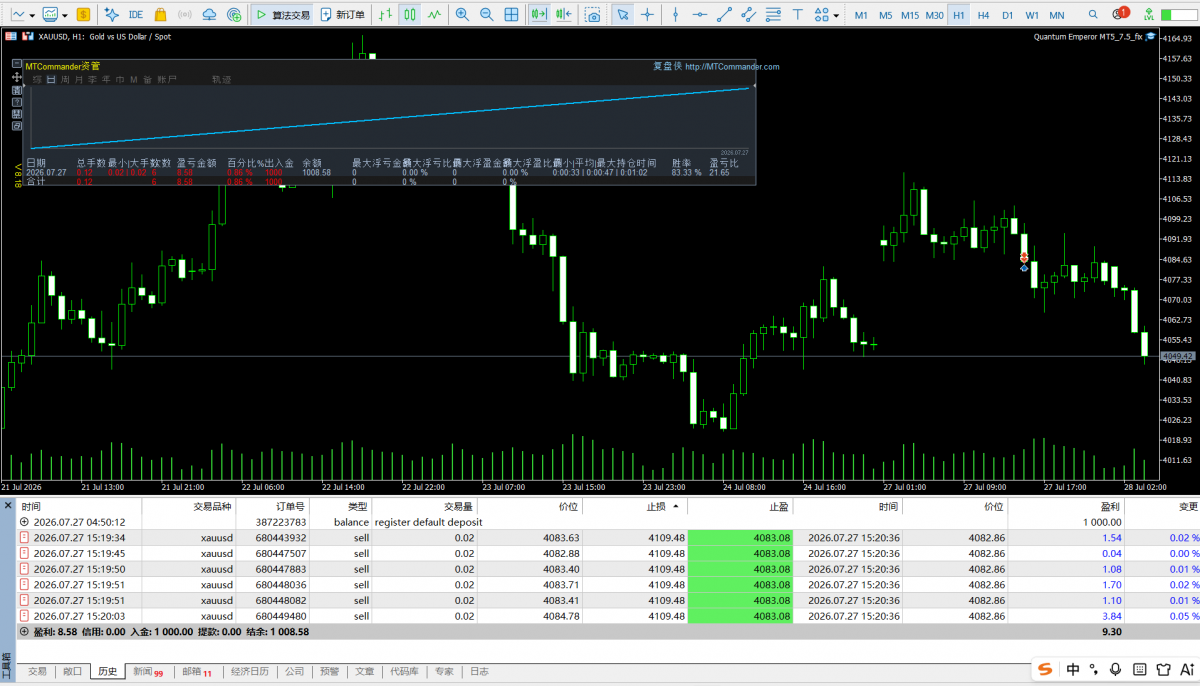Screen dimensions: 1200x686
Task: Click the 账户 option in MTCommander panel
Action: click(166, 79)
